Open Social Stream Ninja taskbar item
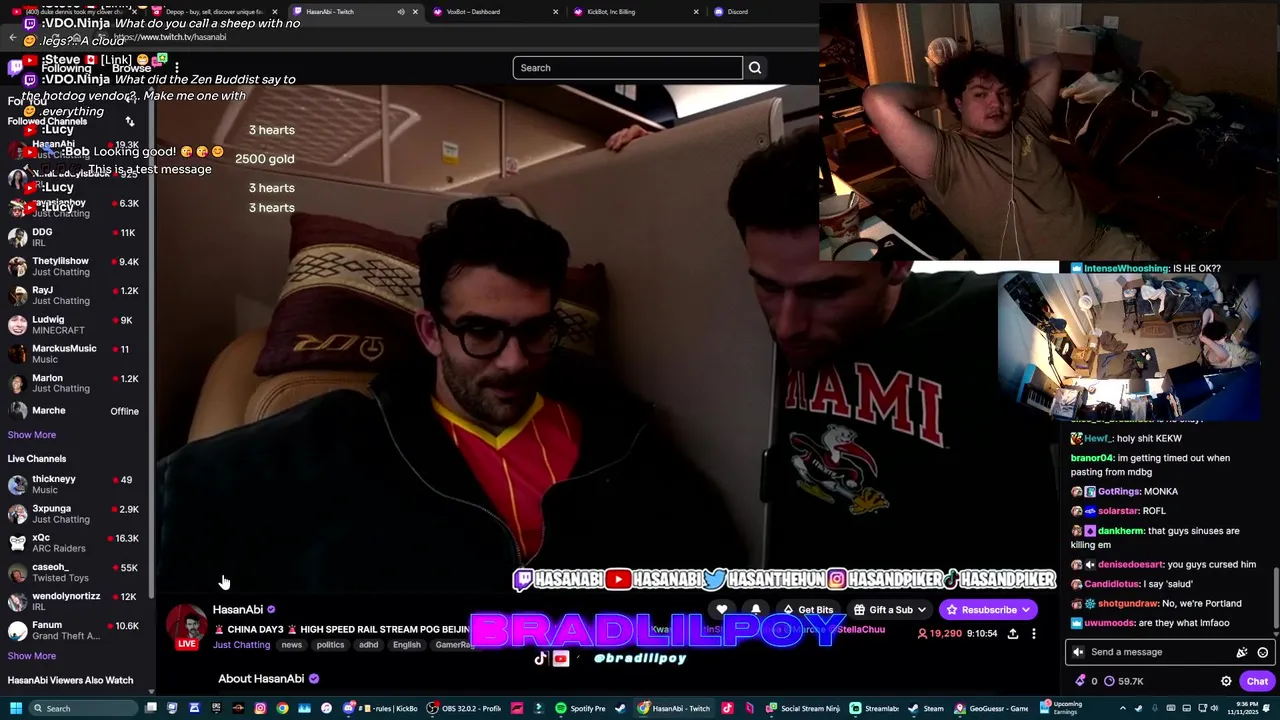 (803, 708)
